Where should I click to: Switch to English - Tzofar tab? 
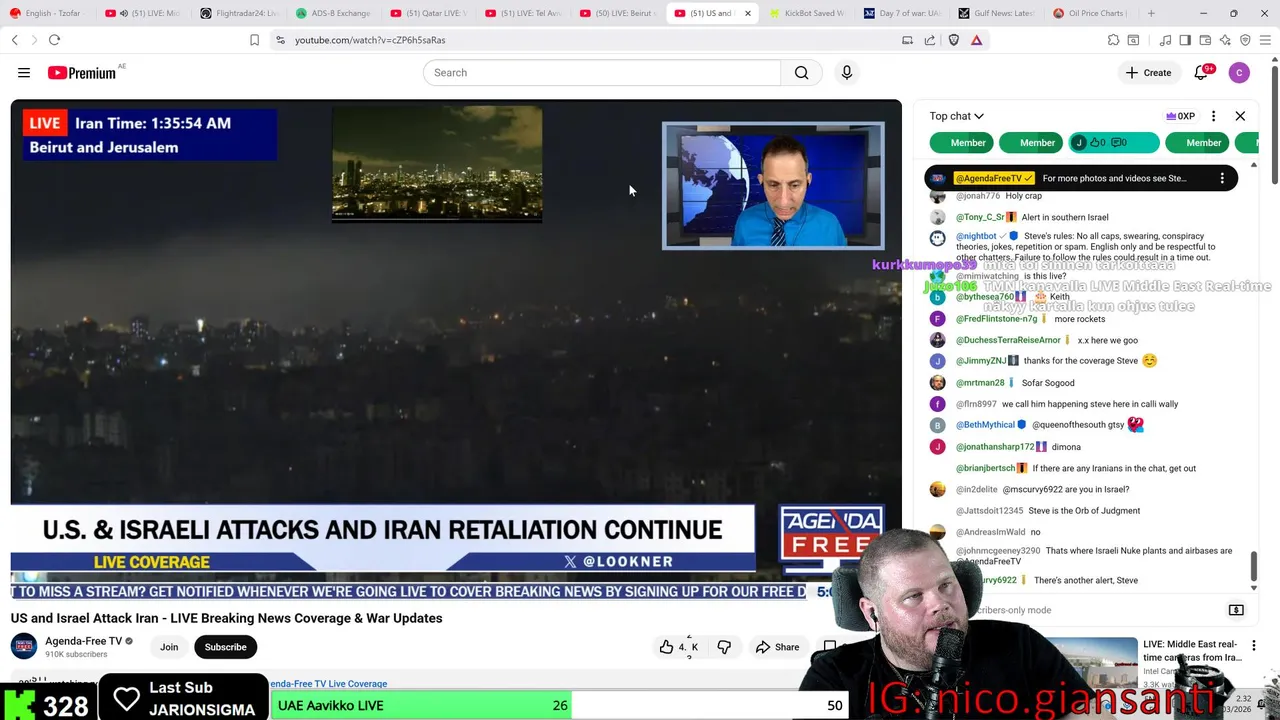pos(45,14)
